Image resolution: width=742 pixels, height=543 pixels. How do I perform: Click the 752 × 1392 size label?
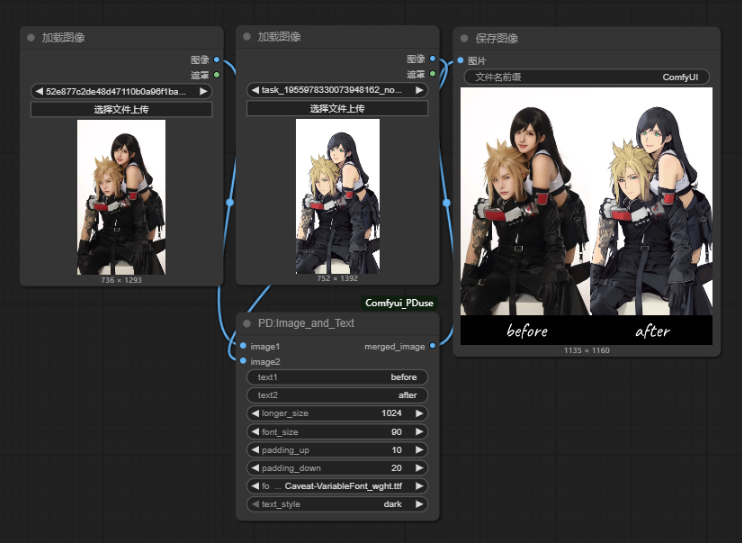[x=337, y=278]
